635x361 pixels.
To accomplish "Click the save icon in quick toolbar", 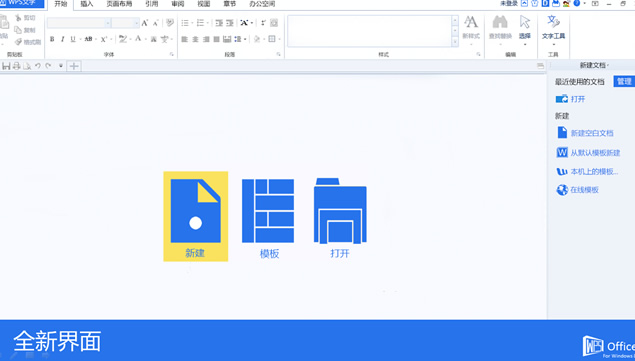I will pyautogui.click(x=6, y=66).
